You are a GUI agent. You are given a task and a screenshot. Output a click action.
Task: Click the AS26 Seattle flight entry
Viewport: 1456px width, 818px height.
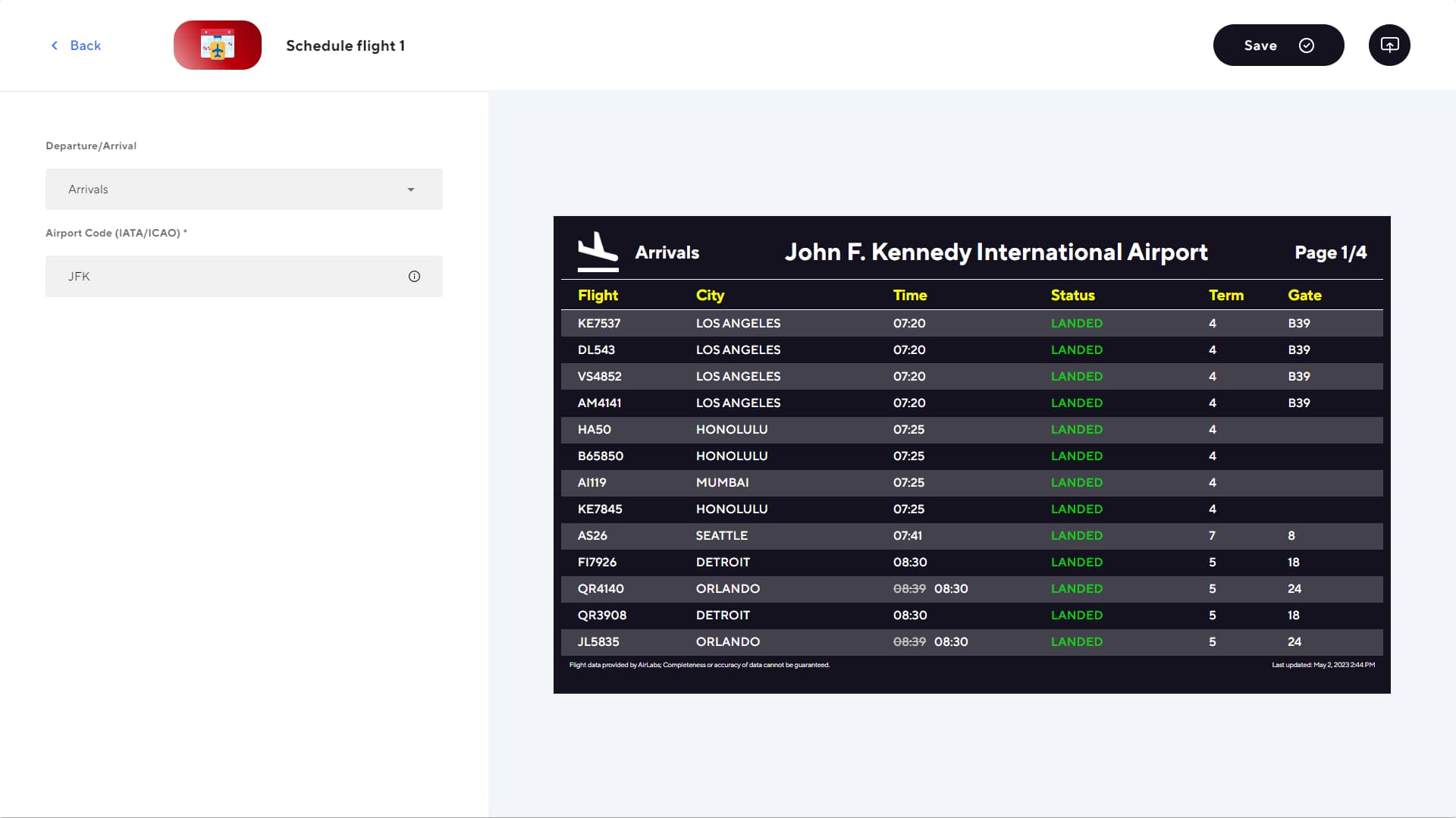click(x=592, y=536)
